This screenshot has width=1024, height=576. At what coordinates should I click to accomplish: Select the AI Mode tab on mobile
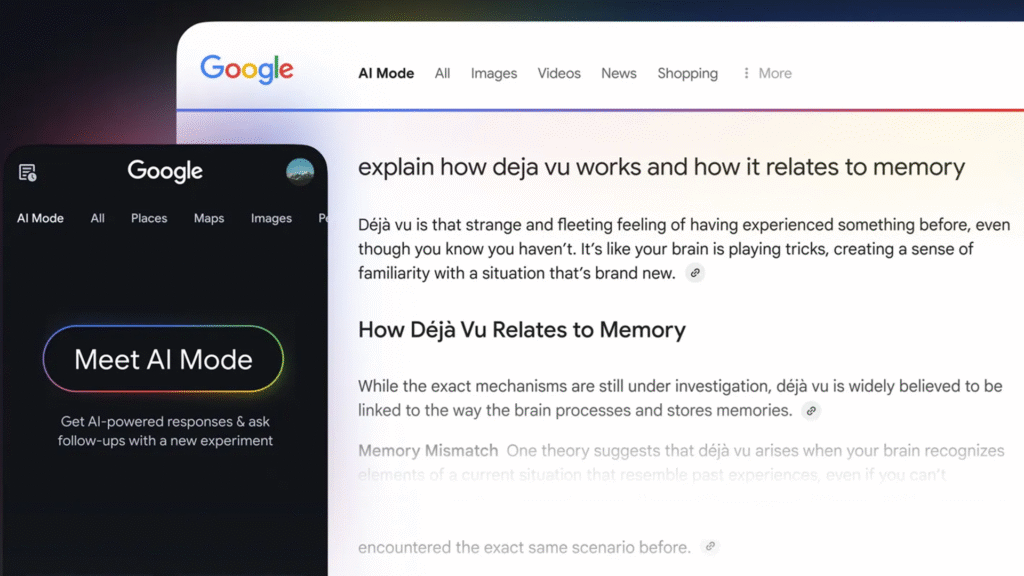click(39, 218)
